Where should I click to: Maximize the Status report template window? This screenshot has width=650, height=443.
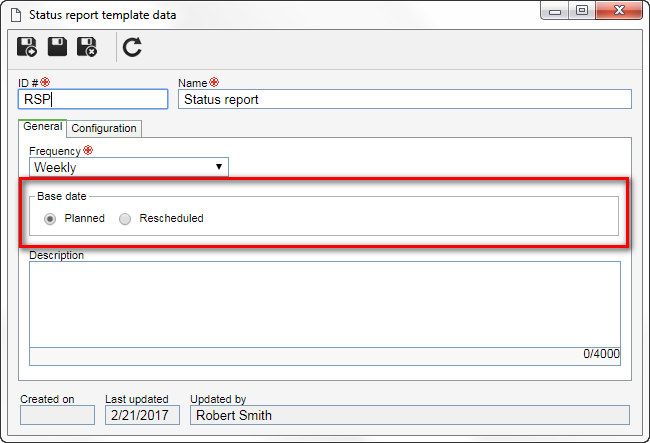click(x=582, y=10)
